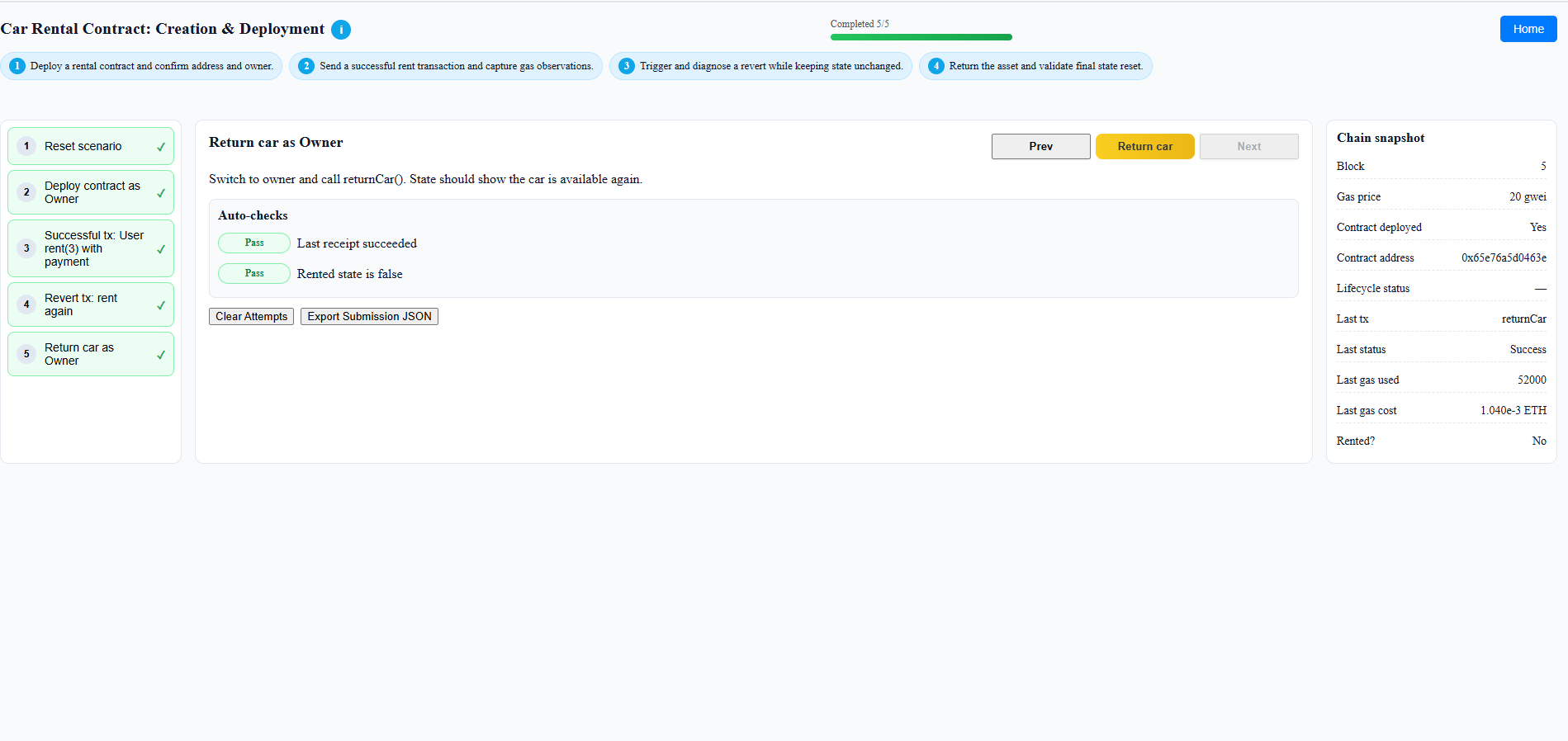This screenshot has width=1568, height=741.
Task: Open the Reset scenario step
Action: (83, 146)
